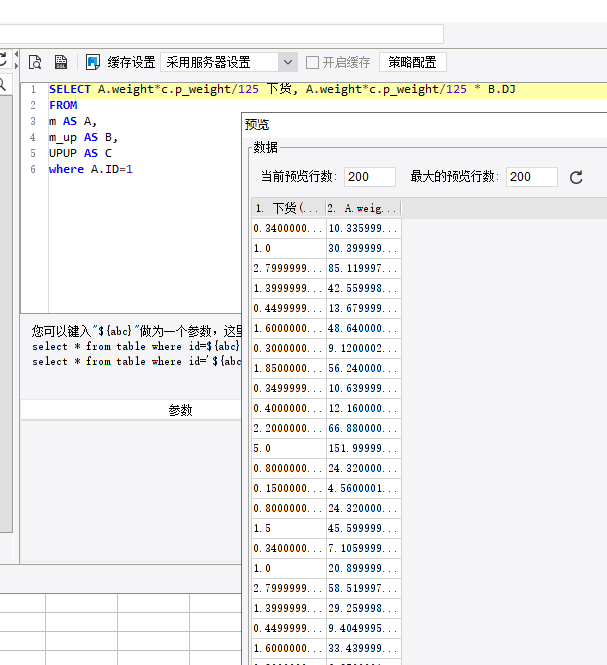Click cell 9.1200002... in preview table
607x665 pixels.
coord(364,348)
